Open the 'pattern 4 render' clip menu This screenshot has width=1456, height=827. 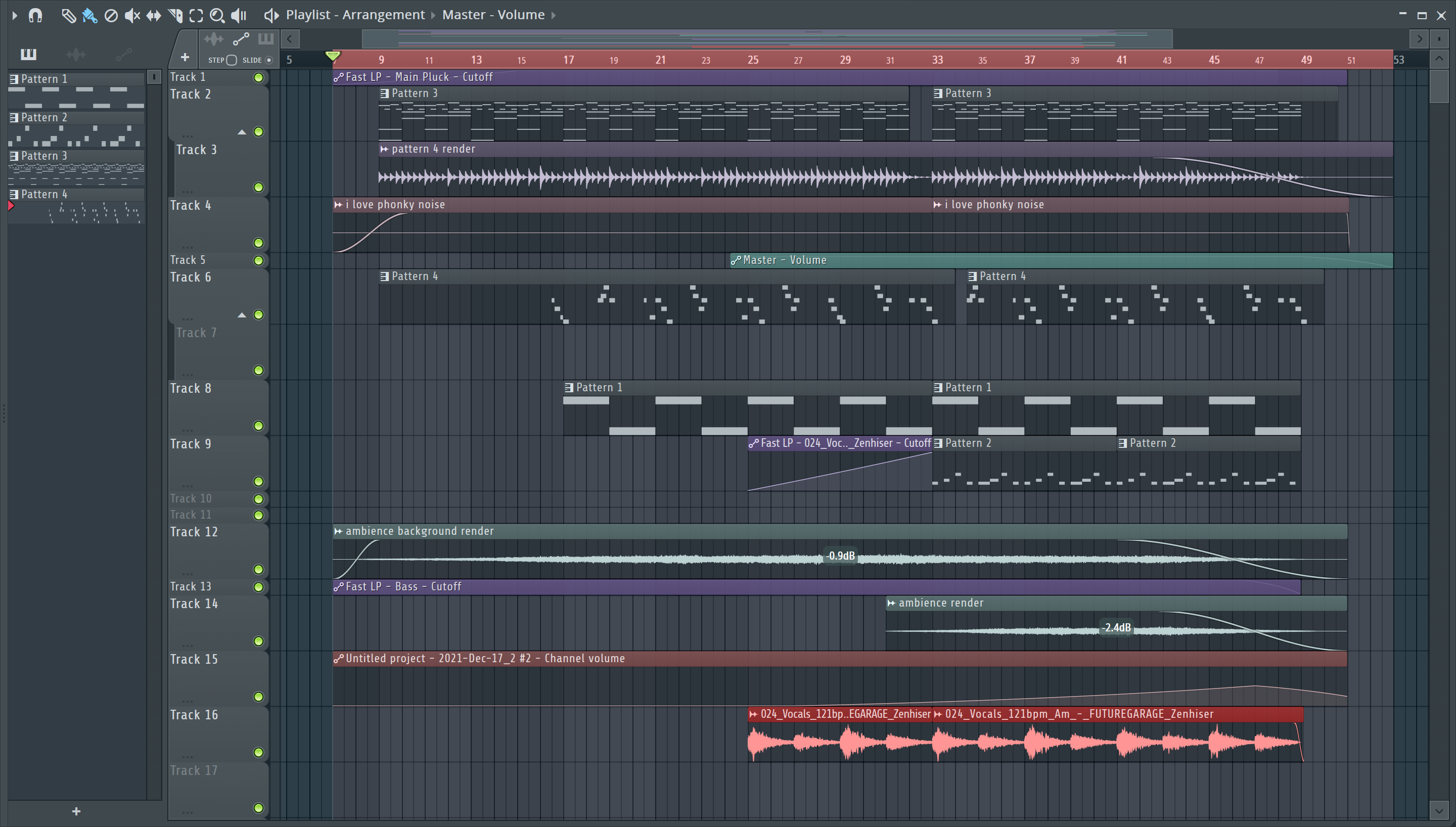click(384, 150)
